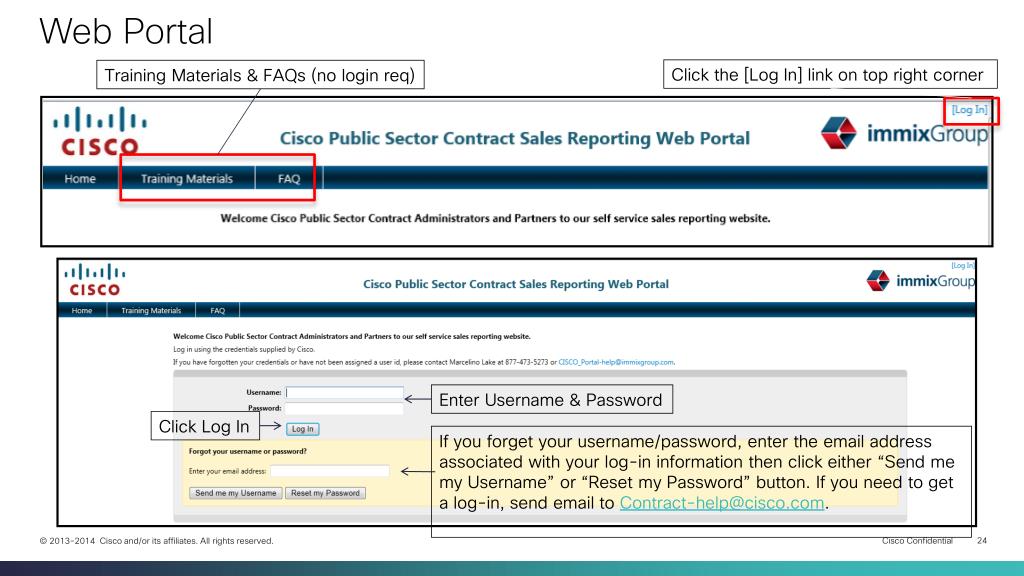Click the bold welcome line on lower login page
This screenshot has height=576, width=1024.
pos(351,336)
